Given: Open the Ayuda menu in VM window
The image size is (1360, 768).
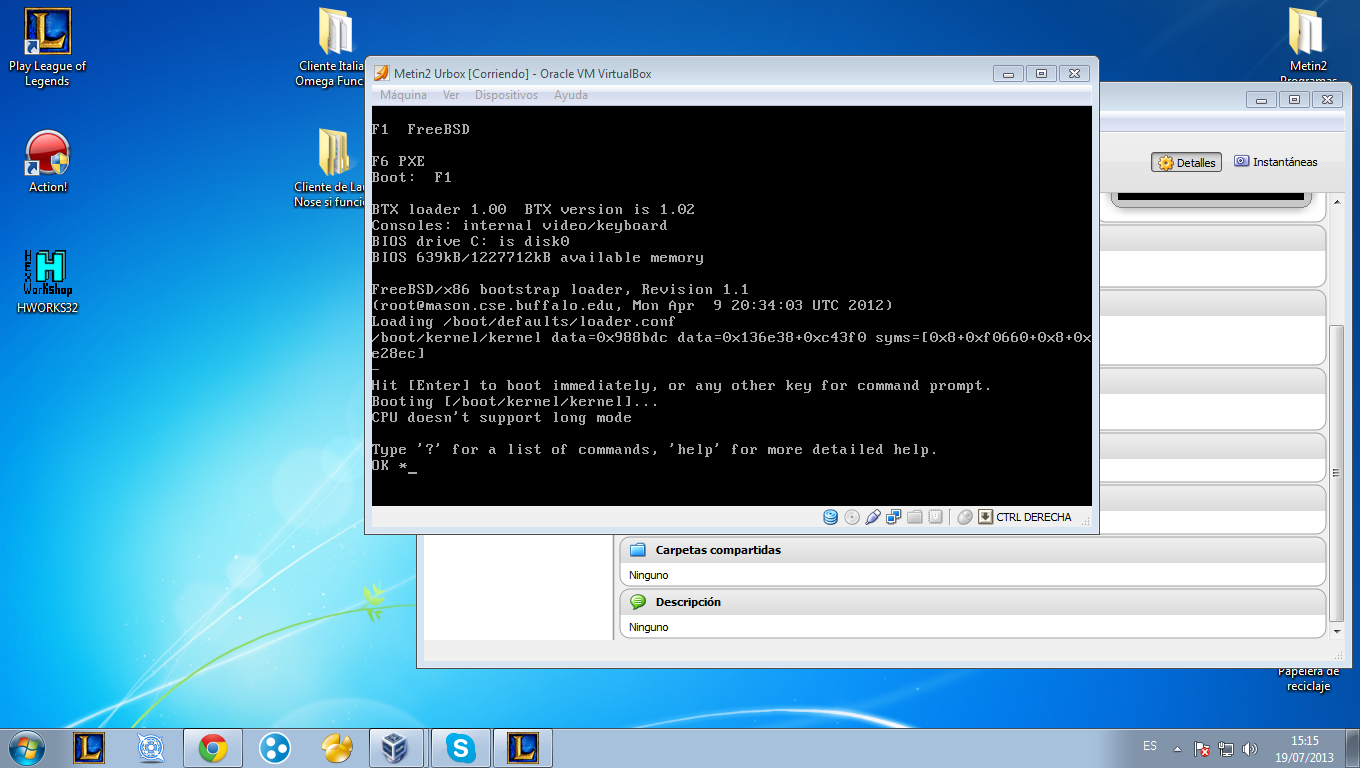Looking at the screenshot, I should [571, 95].
